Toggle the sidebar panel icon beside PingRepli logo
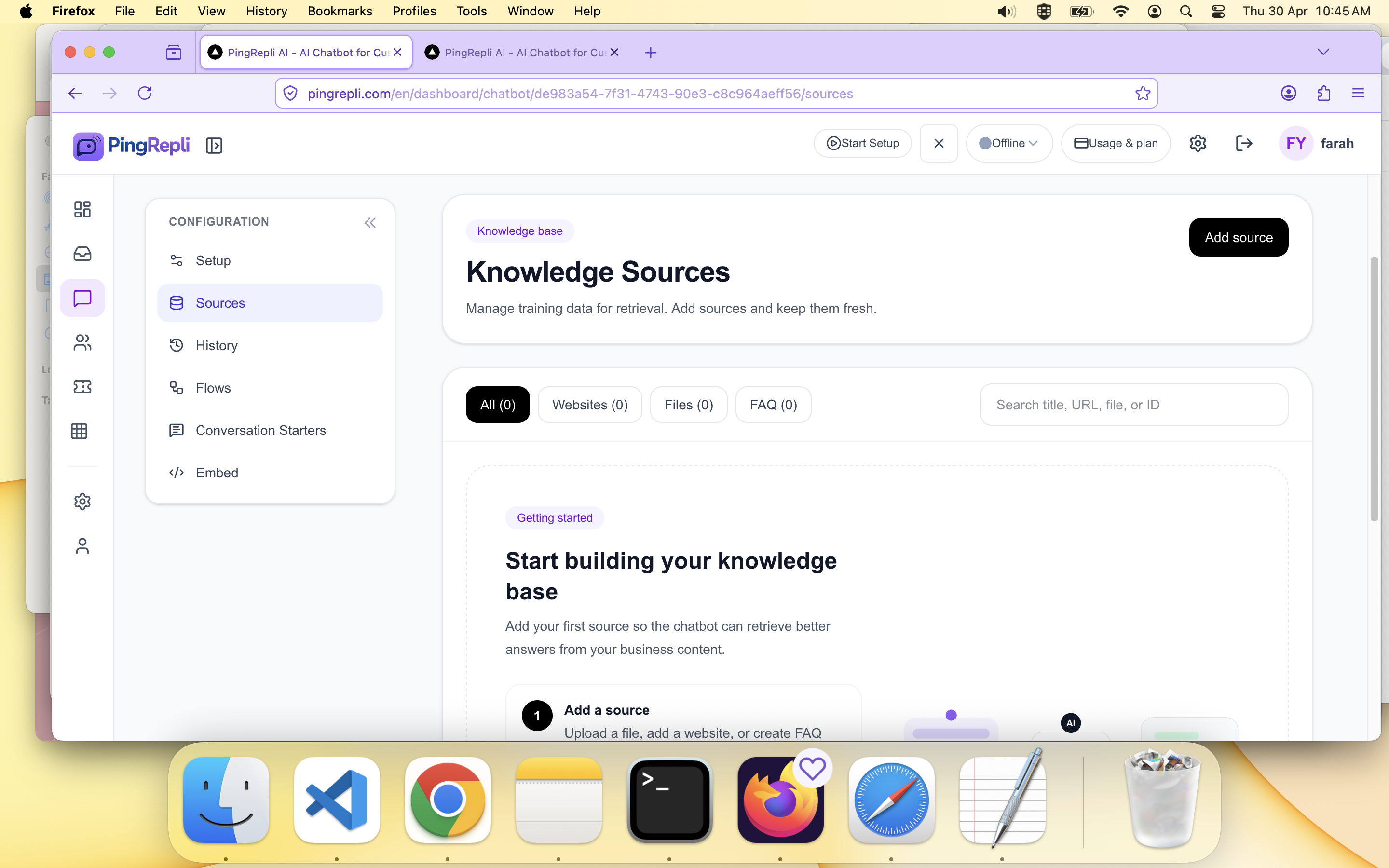The height and width of the screenshot is (868, 1389). [x=214, y=145]
